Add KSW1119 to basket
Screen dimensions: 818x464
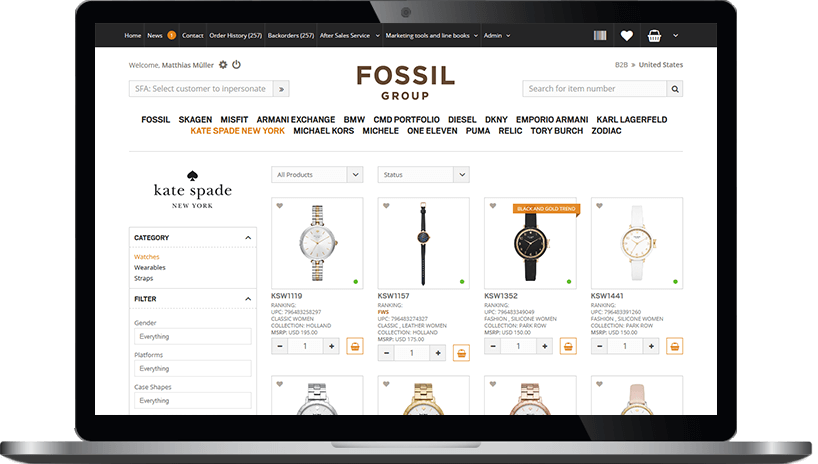355,346
